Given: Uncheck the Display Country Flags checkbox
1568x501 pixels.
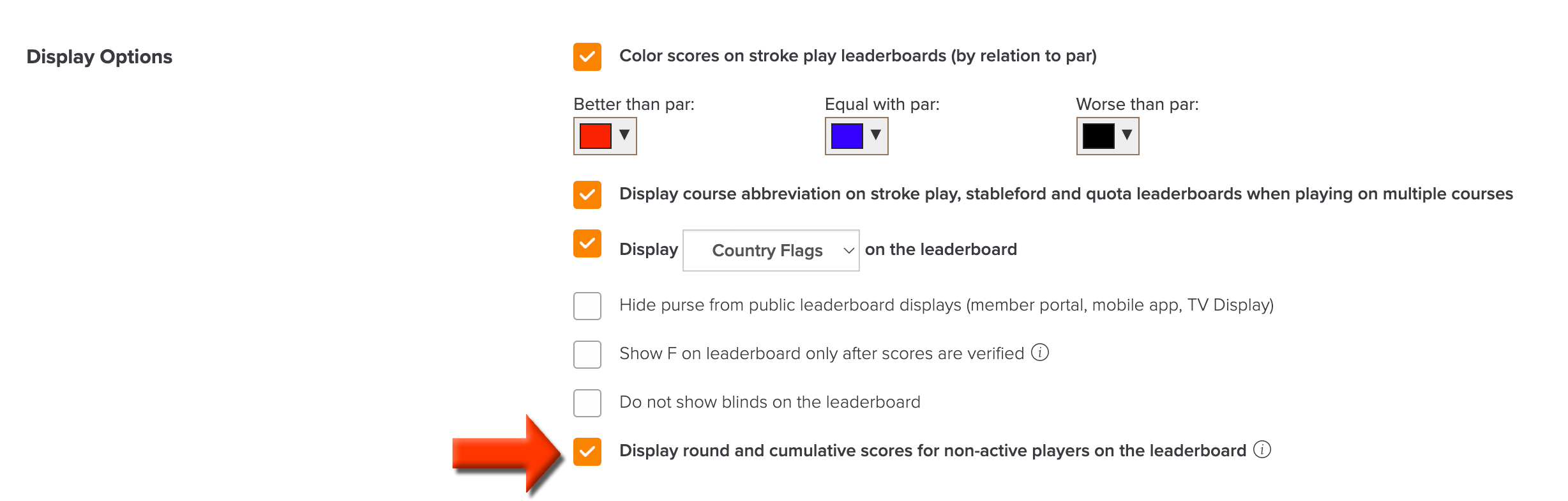Looking at the screenshot, I should pyautogui.click(x=587, y=243).
